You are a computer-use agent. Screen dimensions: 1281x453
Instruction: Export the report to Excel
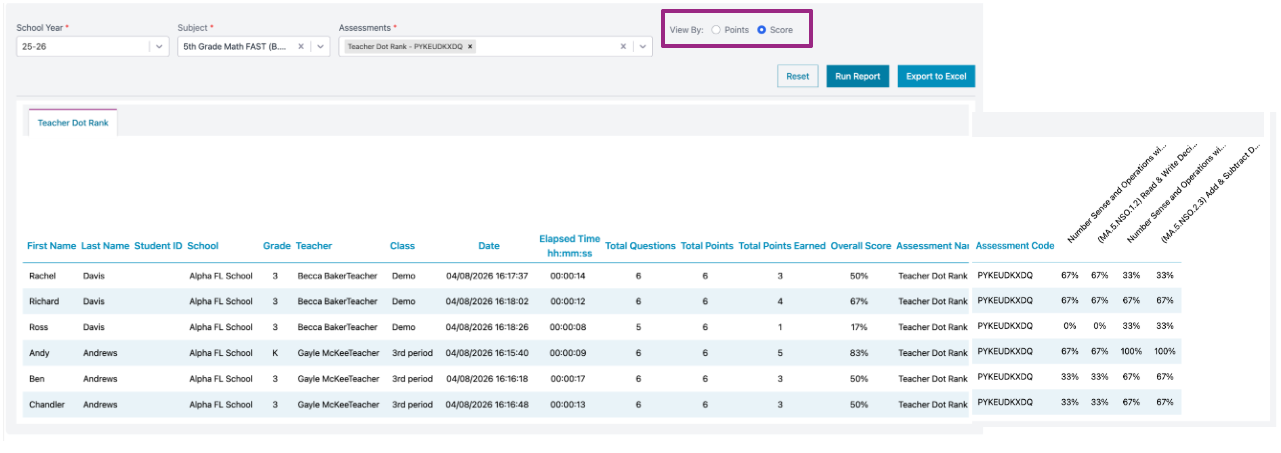pyautogui.click(x=935, y=76)
